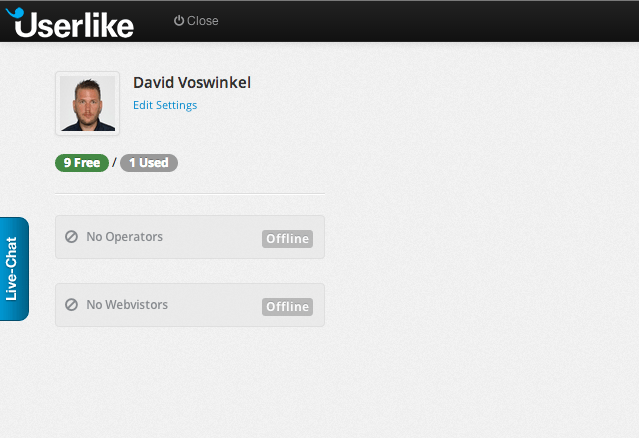The image size is (639, 438).
Task: Click the David Voswinkel name heading
Action: 192,82
